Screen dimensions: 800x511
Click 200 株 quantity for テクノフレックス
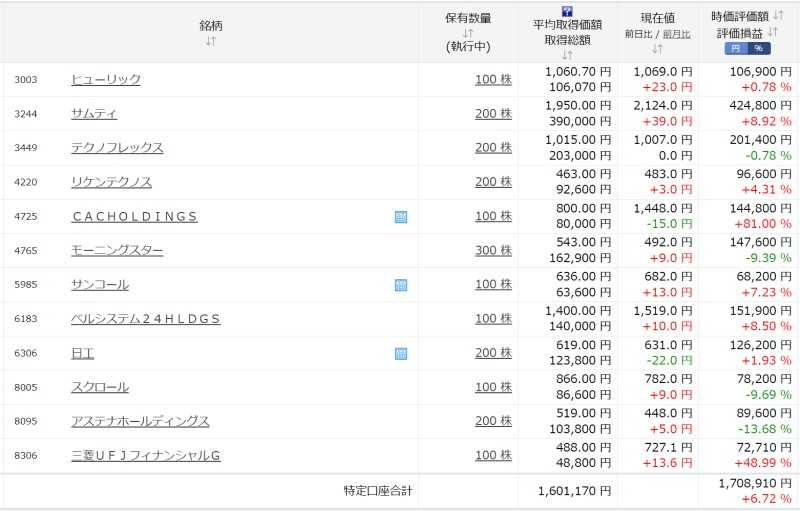[493, 147]
